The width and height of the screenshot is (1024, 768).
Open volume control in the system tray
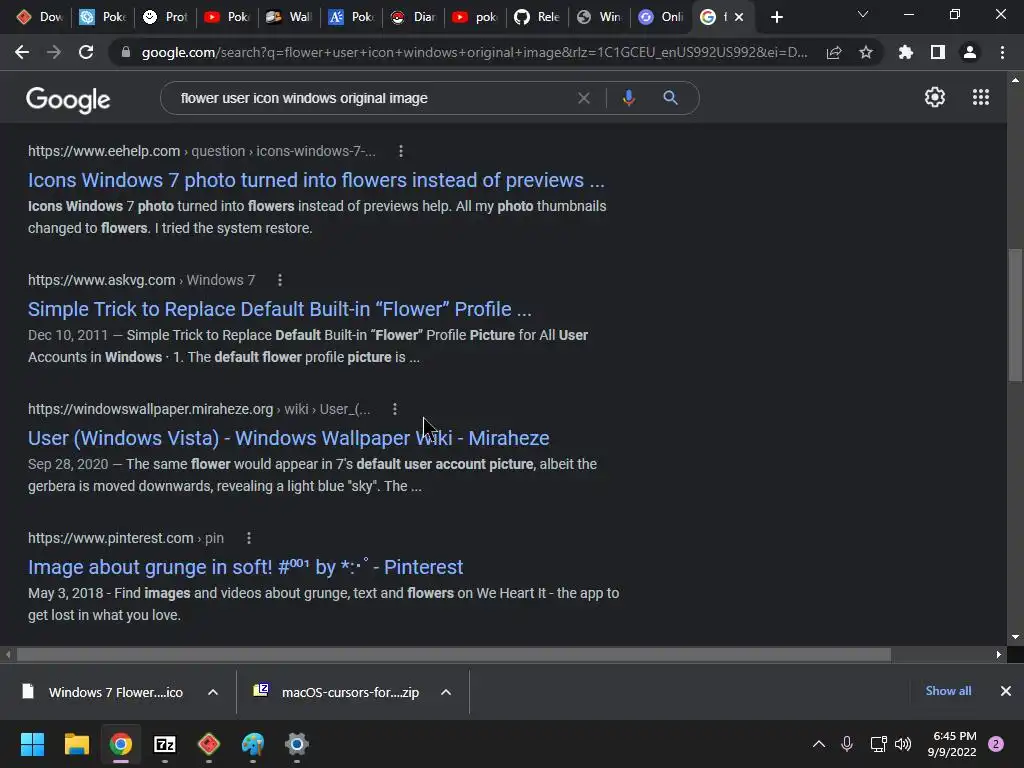[x=903, y=744]
